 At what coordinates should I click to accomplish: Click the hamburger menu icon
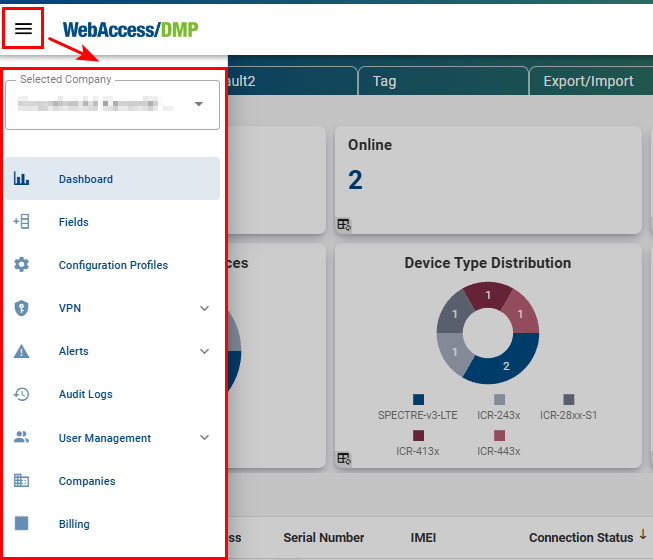[23, 29]
